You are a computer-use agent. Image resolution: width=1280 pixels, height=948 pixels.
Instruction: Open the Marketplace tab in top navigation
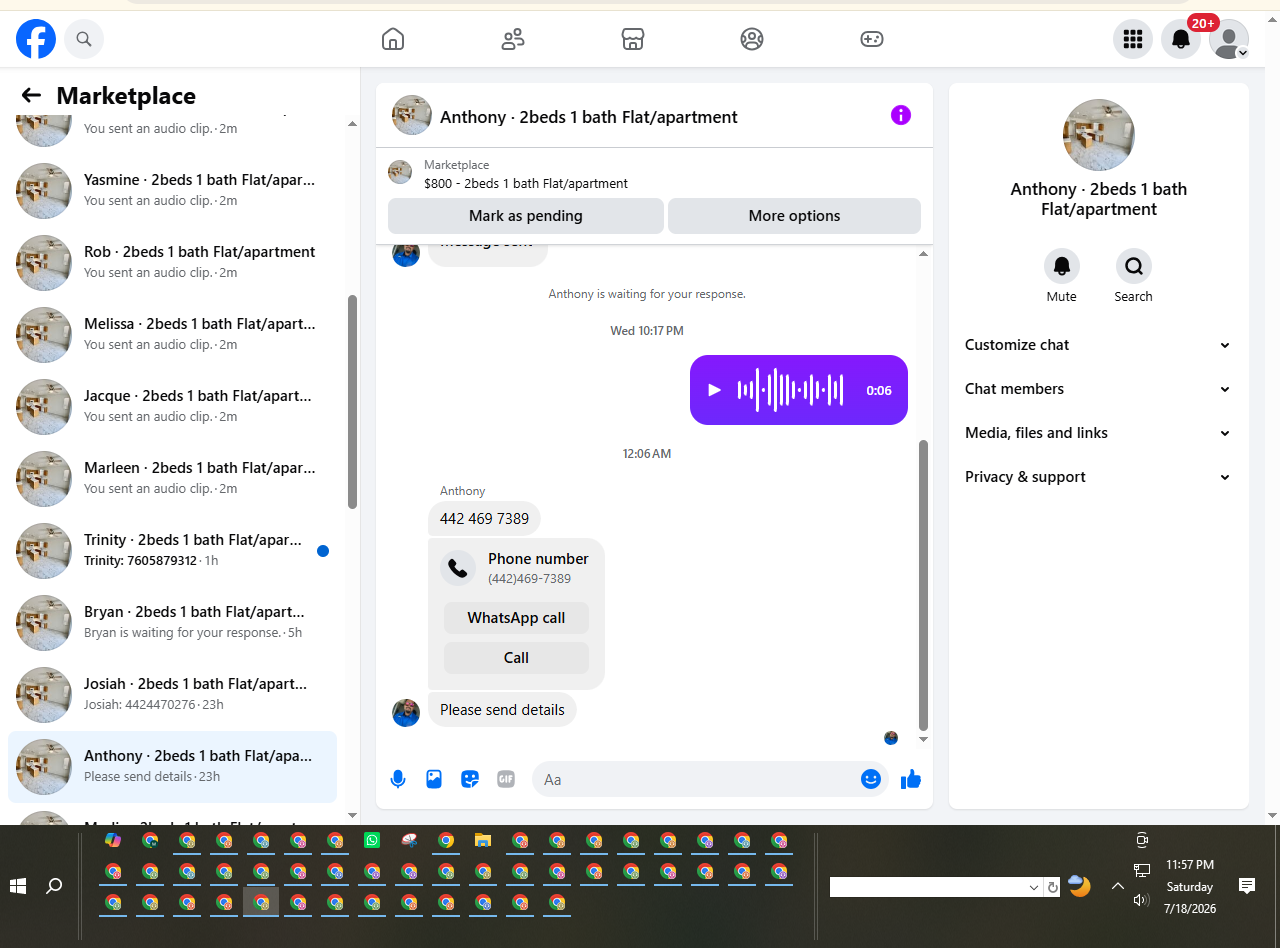point(632,39)
